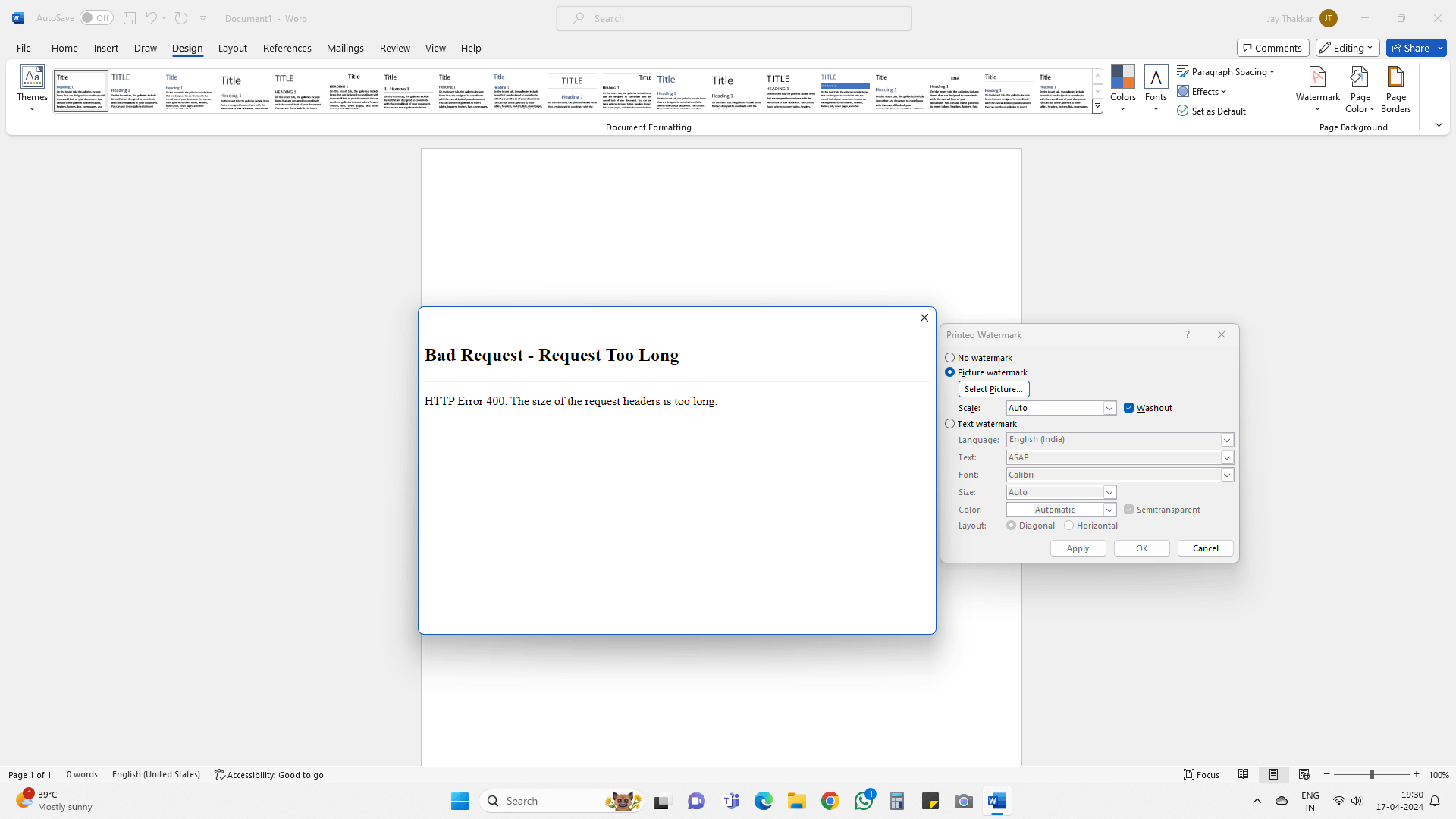1456x819 pixels.
Task: Open Page Color menu
Action: pos(1360,89)
